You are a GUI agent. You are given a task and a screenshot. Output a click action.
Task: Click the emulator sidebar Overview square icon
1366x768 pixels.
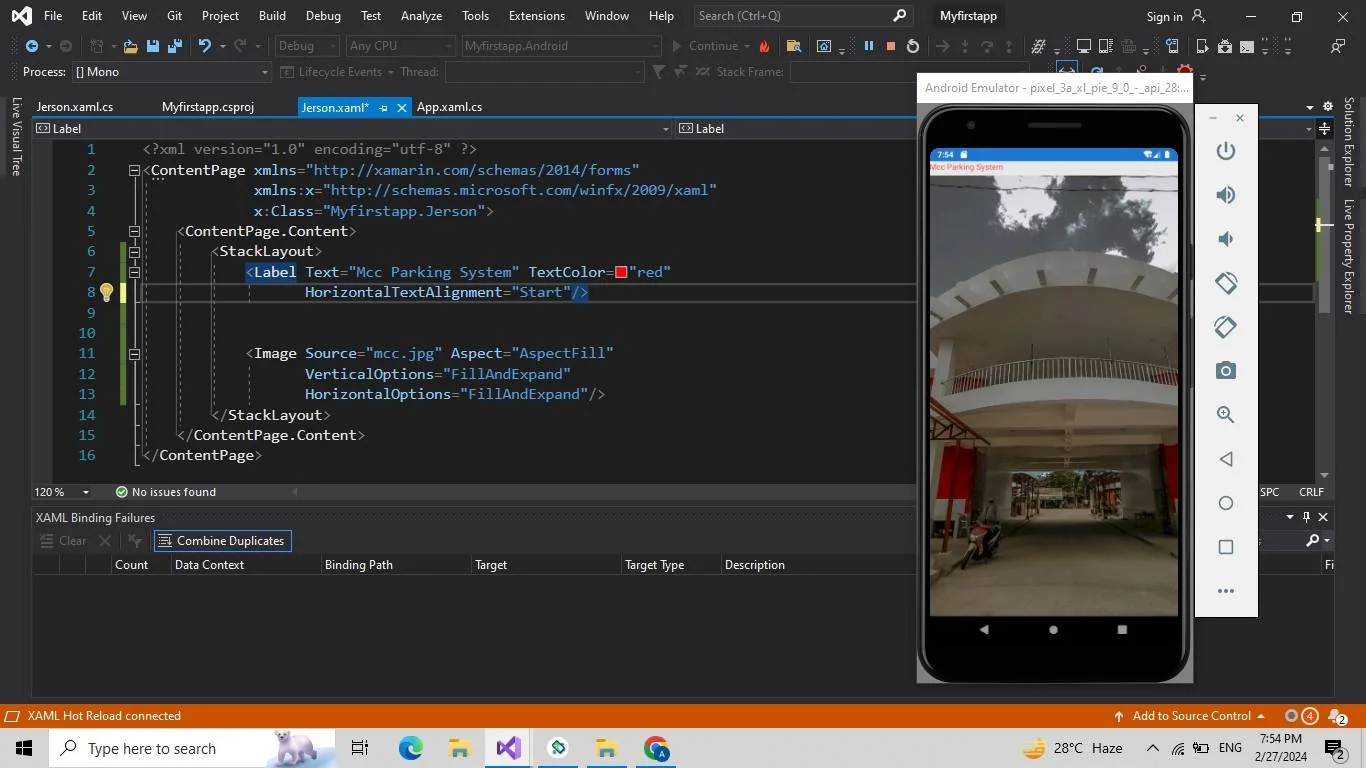(x=1226, y=547)
